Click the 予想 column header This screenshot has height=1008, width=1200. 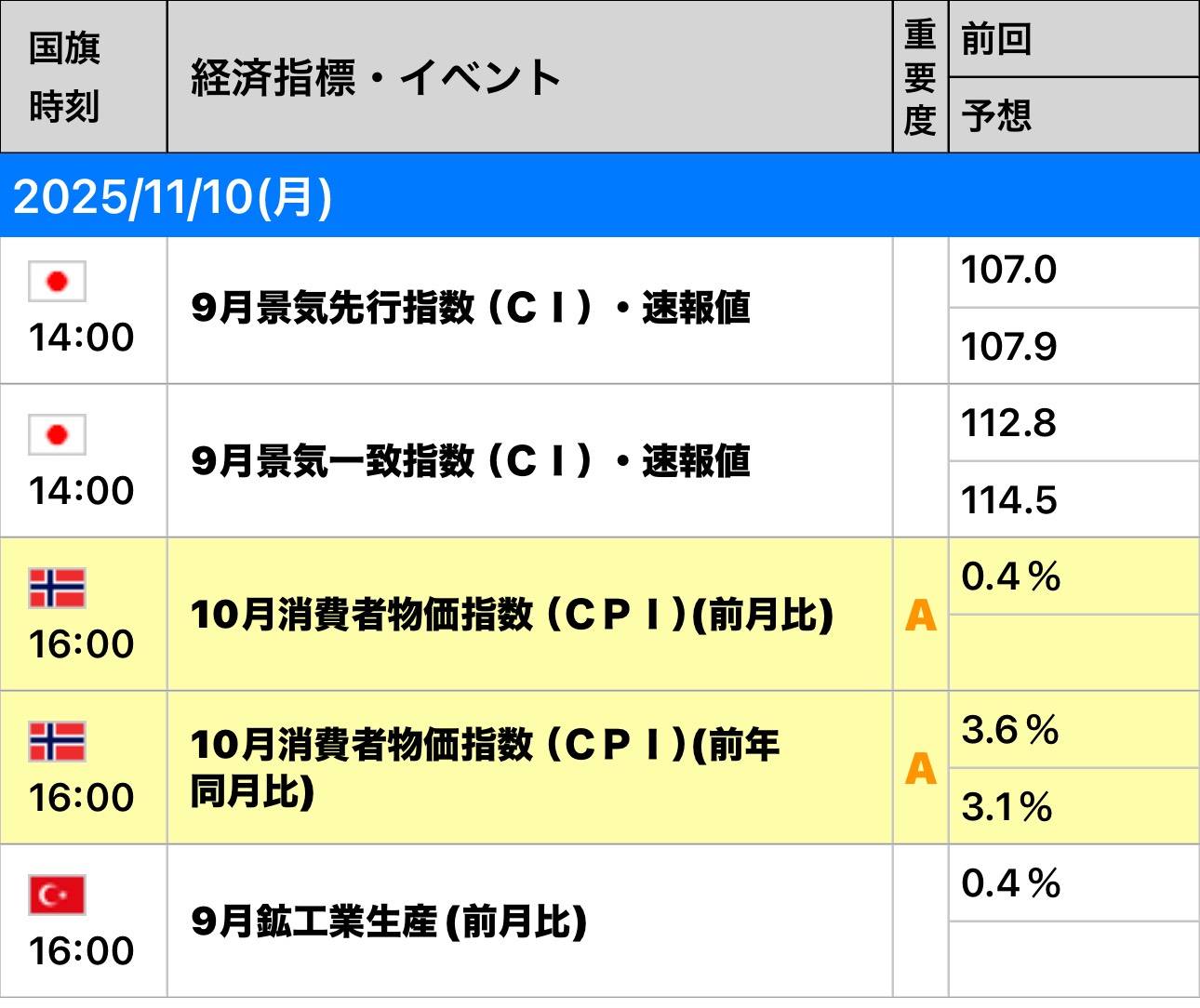click(x=996, y=116)
